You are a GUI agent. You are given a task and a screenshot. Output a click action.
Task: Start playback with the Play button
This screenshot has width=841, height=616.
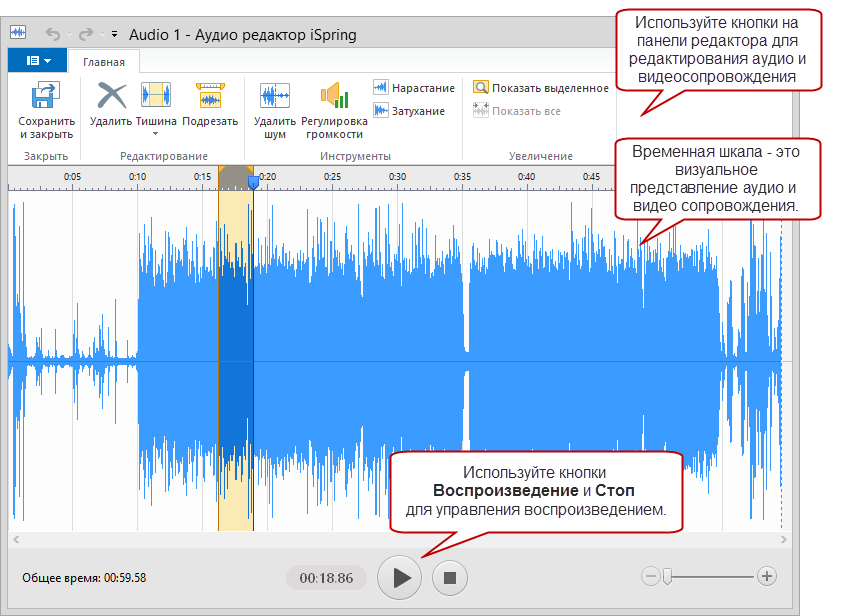pyautogui.click(x=400, y=578)
